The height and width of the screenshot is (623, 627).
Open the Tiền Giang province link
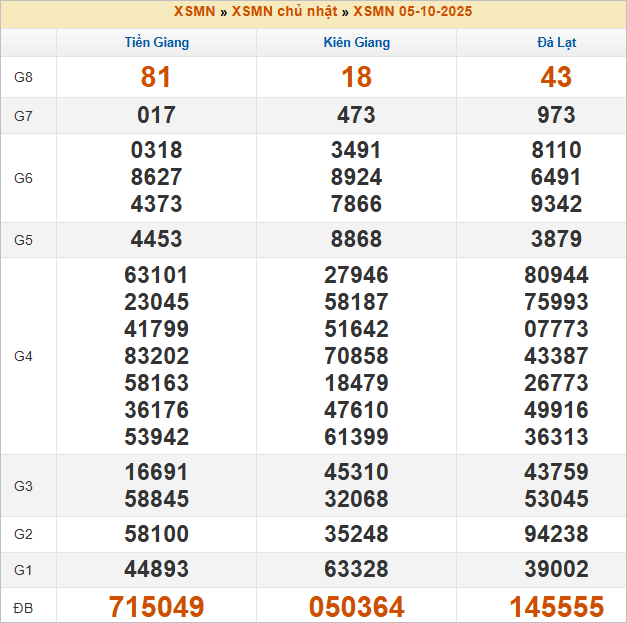(x=156, y=43)
